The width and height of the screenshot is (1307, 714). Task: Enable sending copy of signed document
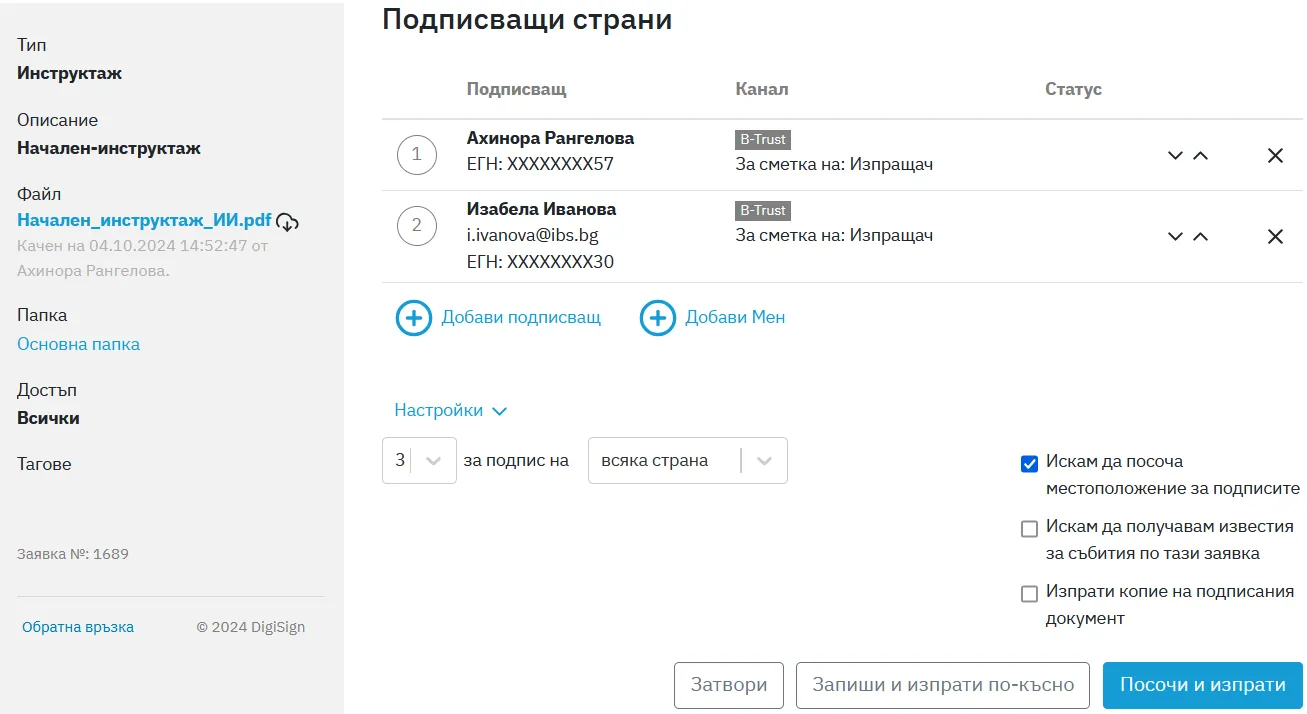(1029, 593)
